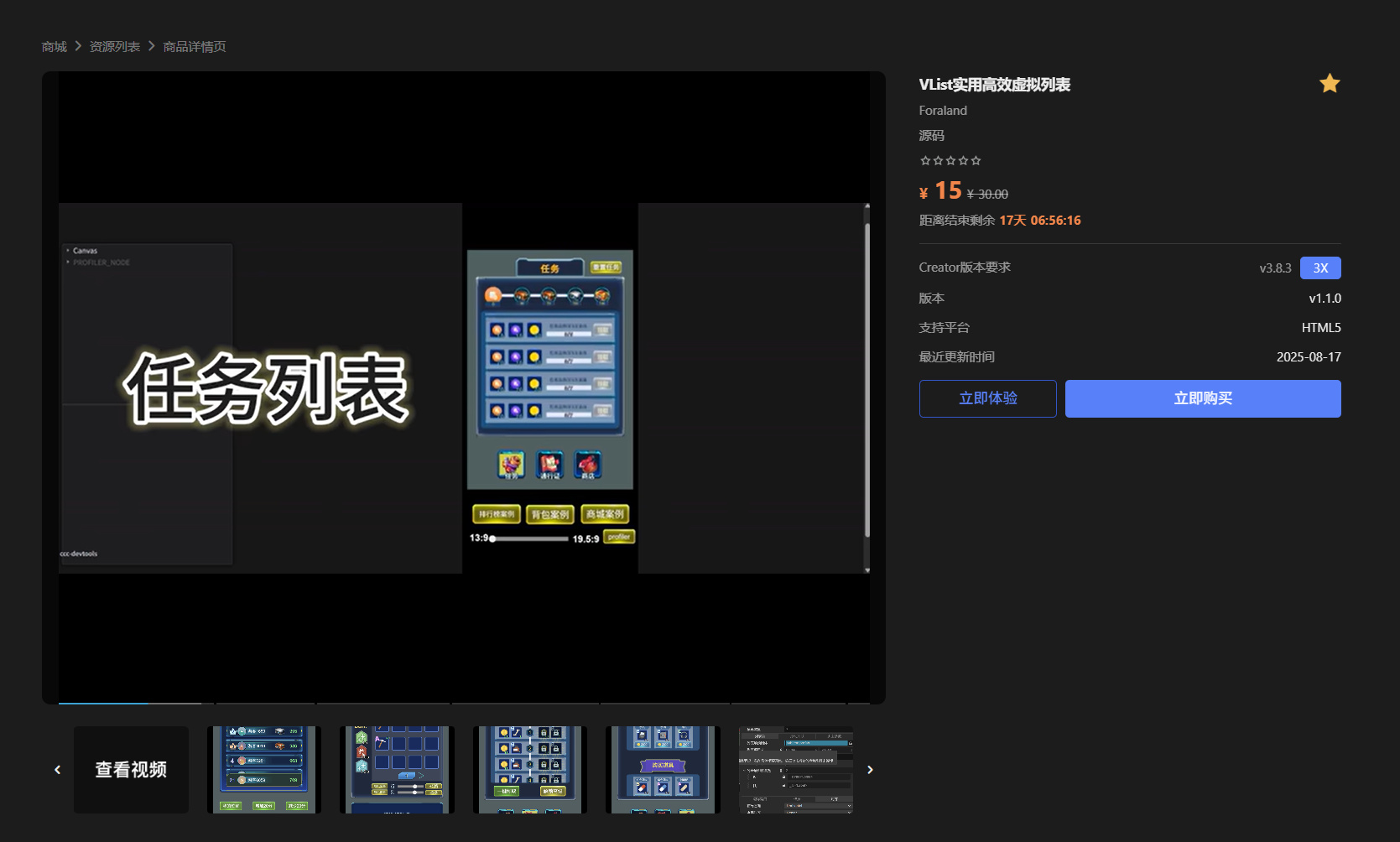Toggle the gold favorite star for VList
Viewport: 1400px width, 842px height.
[1330, 84]
